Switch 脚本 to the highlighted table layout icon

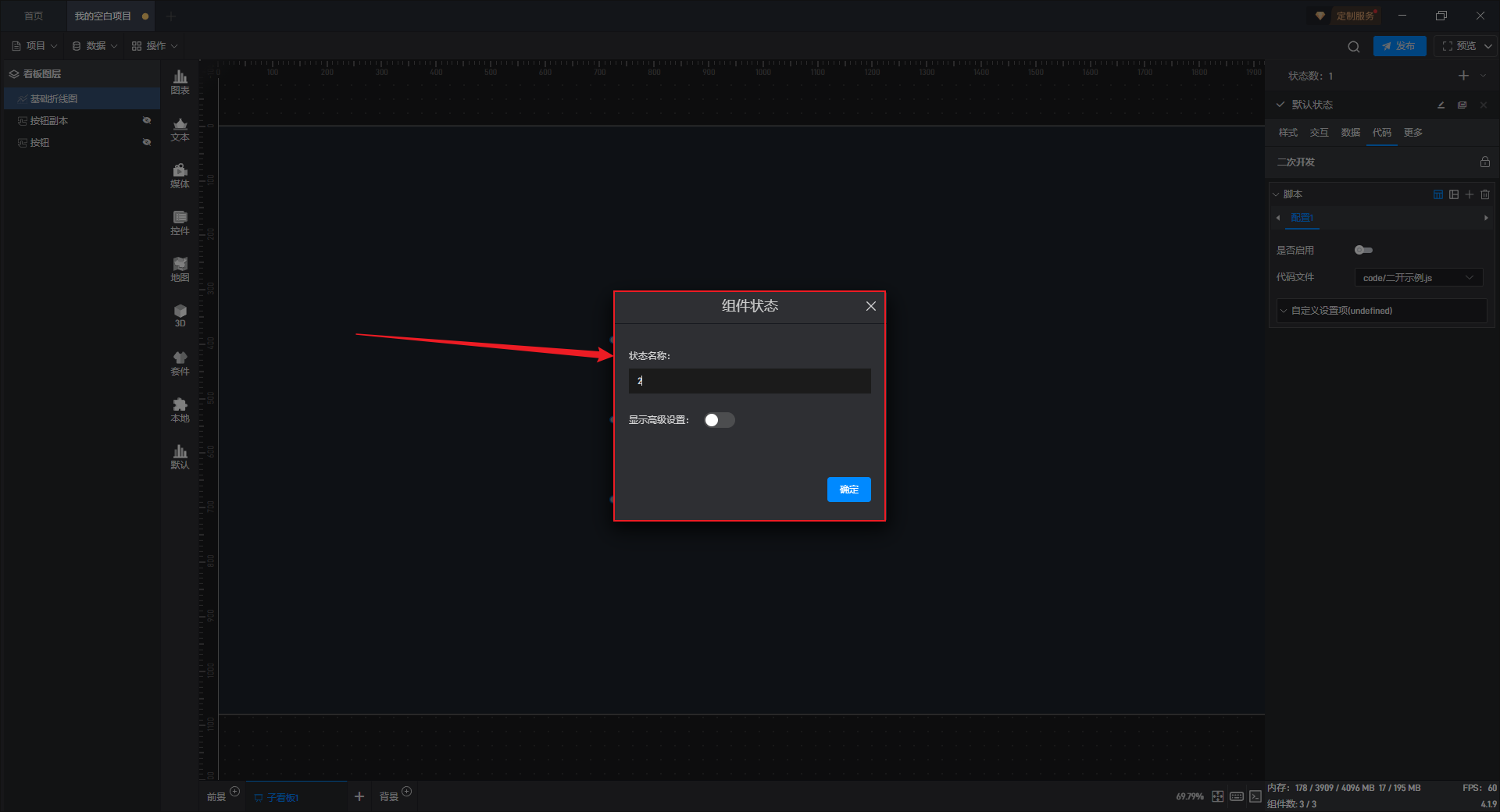coord(1437,194)
